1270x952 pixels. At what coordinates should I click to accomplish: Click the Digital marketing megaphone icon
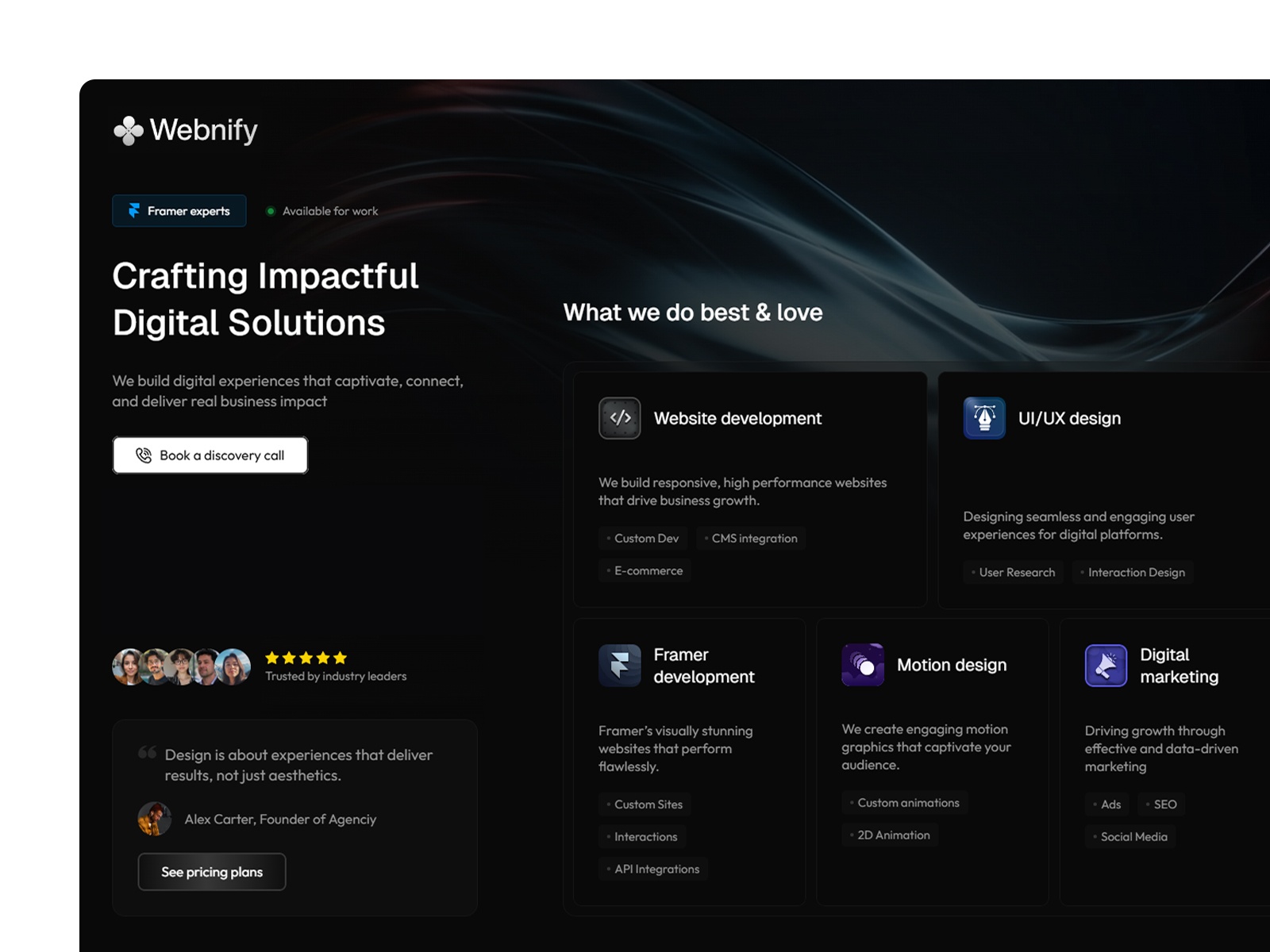(1106, 665)
